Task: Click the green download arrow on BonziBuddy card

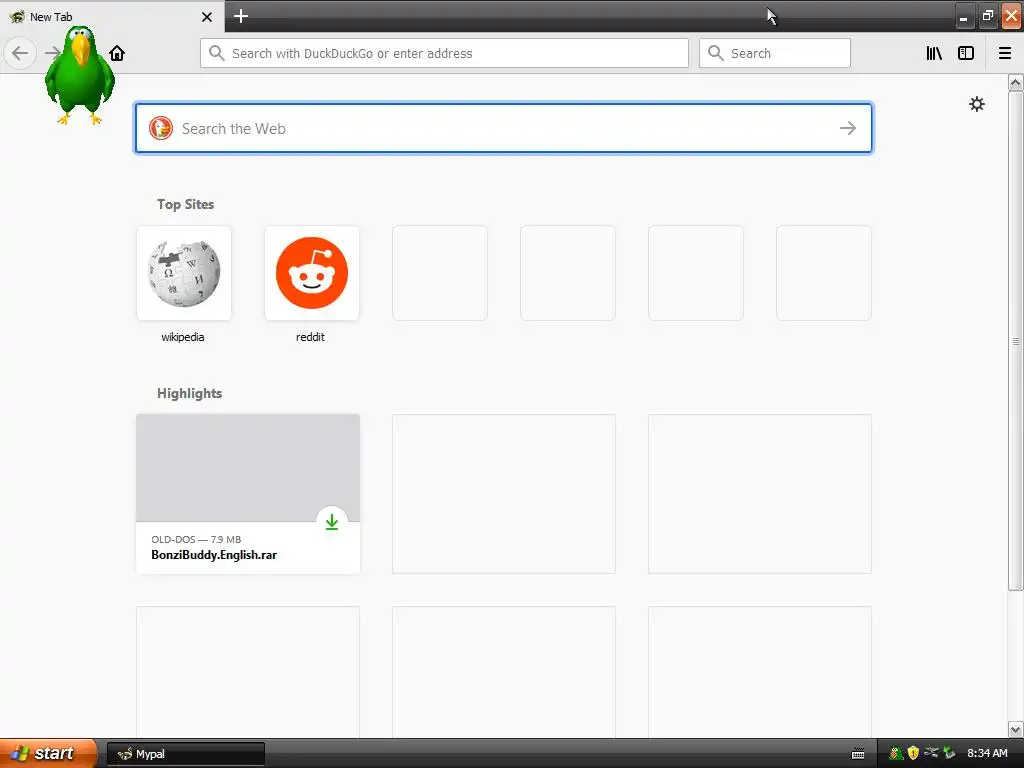Action: pos(332,522)
